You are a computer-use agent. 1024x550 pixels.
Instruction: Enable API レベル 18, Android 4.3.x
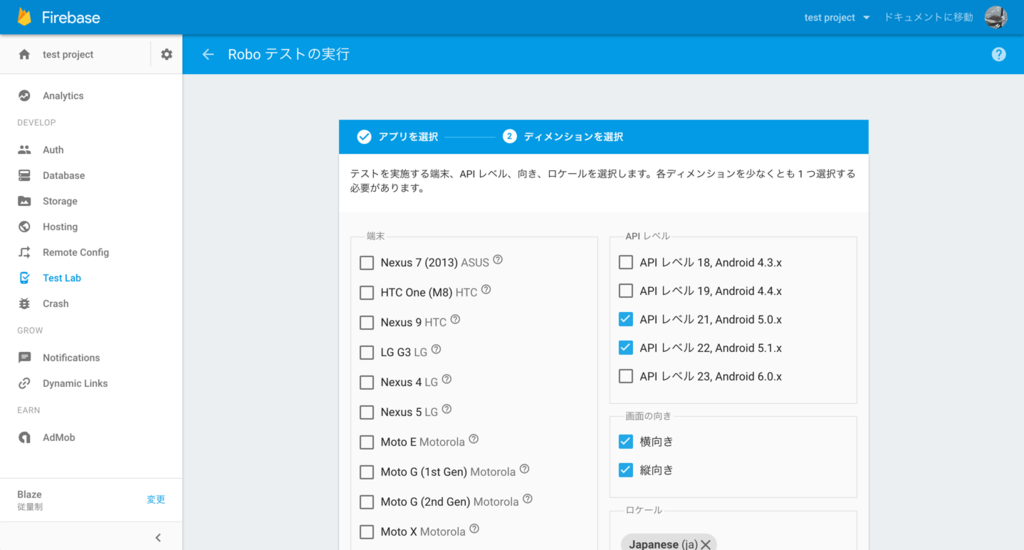click(626, 262)
